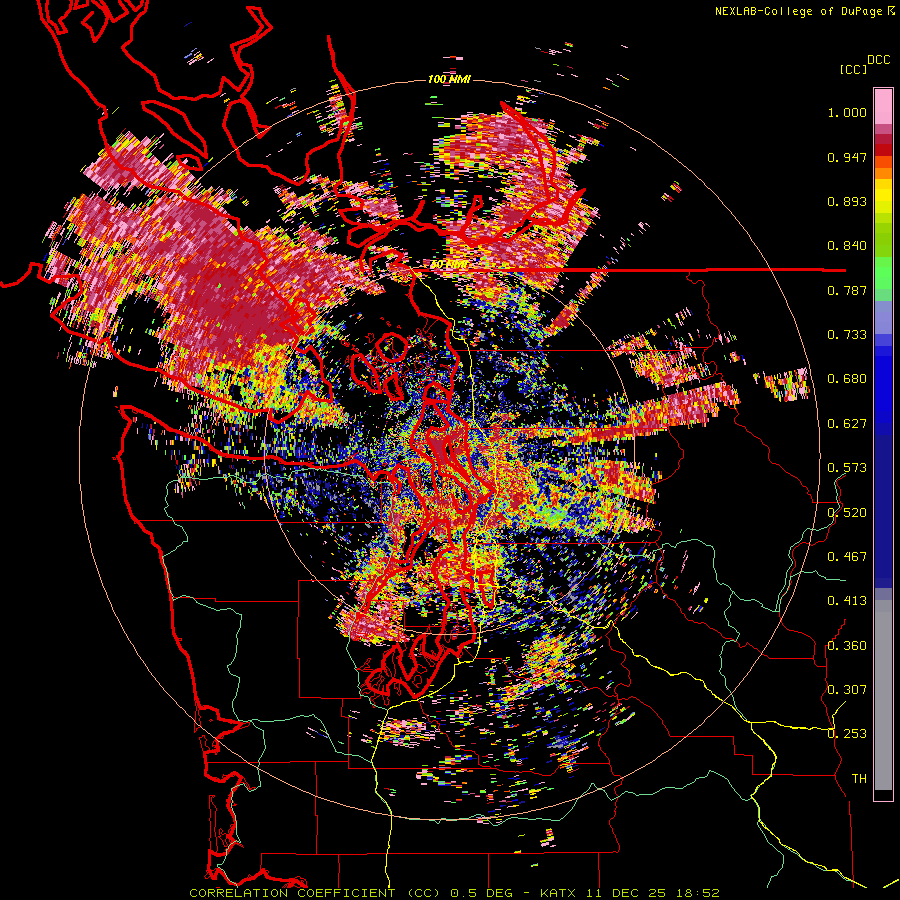Click the TH threshold label in legend
The width and height of the screenshot is (900, 900).
[859, 779]
